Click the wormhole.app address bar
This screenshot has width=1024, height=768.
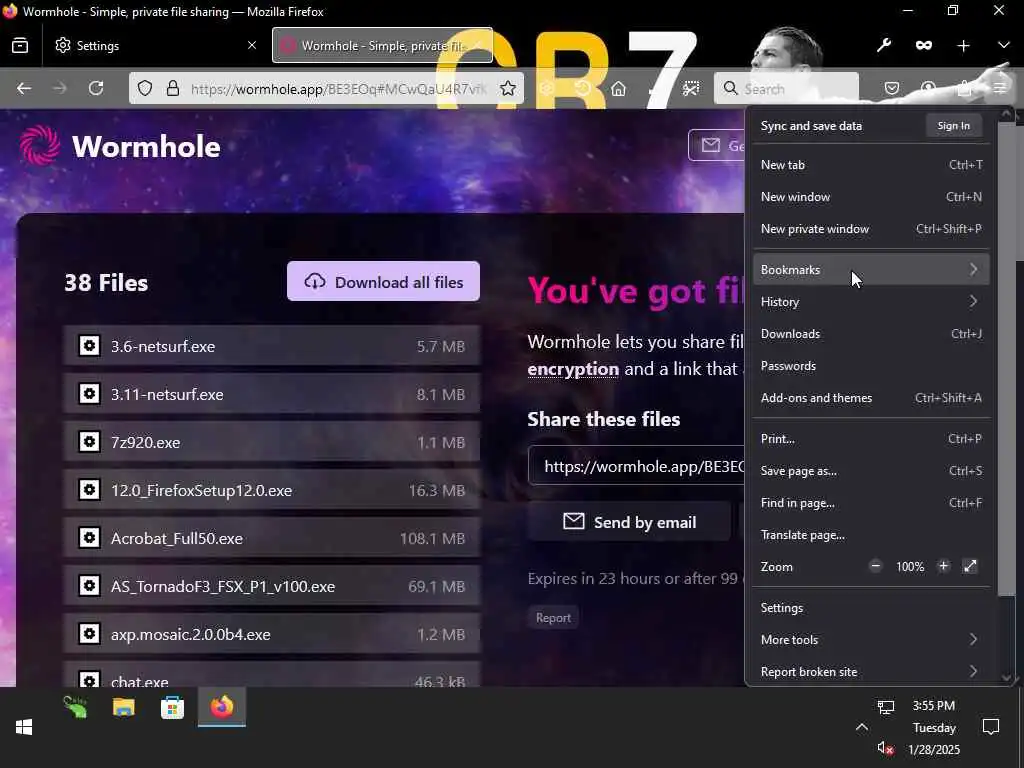(x=338, y=88)
